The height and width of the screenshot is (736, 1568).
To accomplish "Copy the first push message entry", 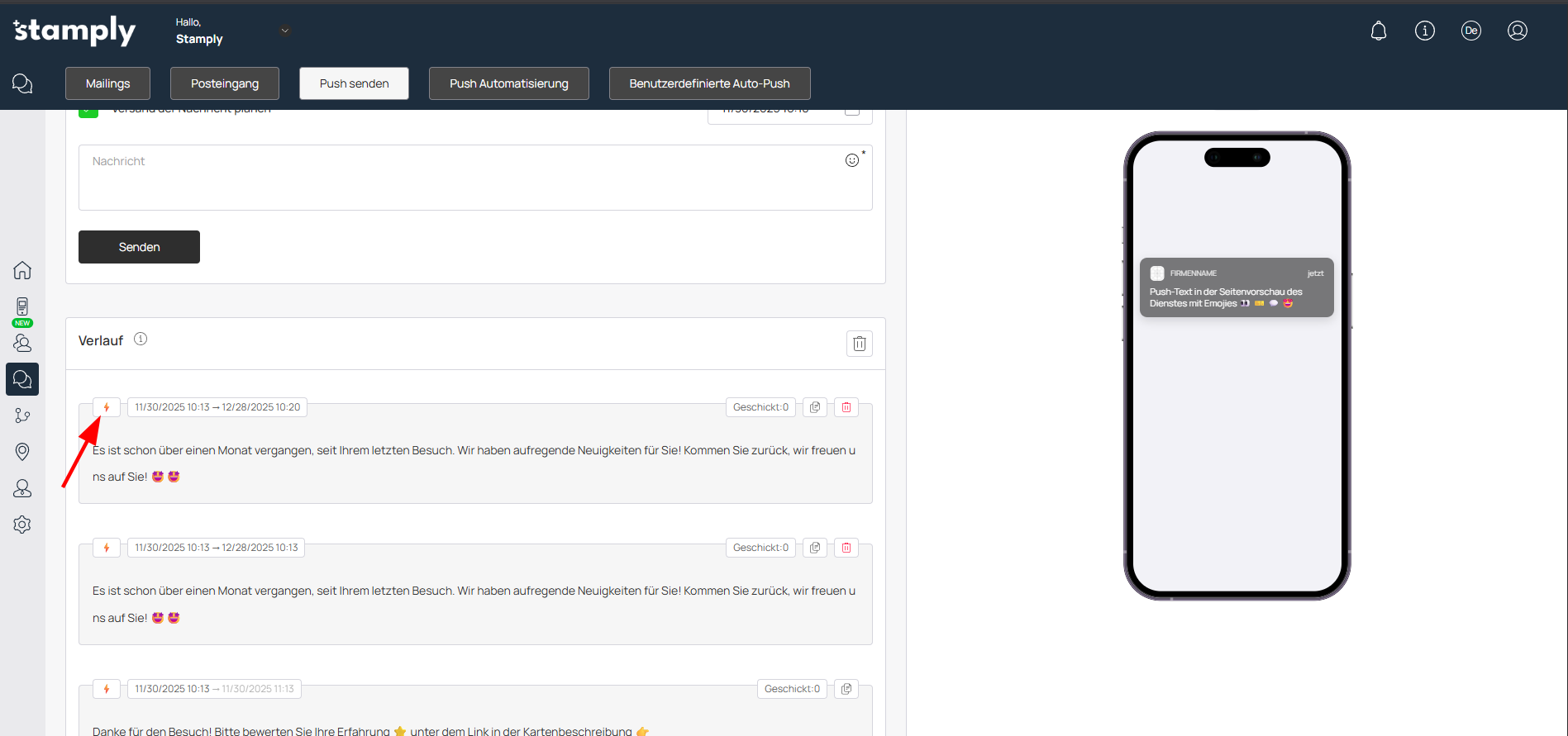I will tap(815, 407).
